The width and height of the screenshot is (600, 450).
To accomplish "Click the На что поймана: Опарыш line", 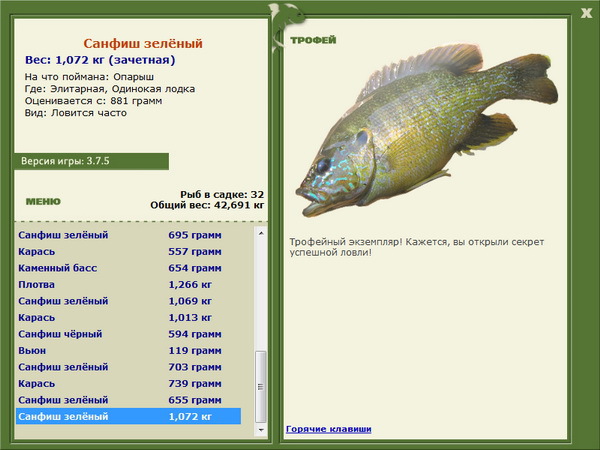I will click(90, 77).
